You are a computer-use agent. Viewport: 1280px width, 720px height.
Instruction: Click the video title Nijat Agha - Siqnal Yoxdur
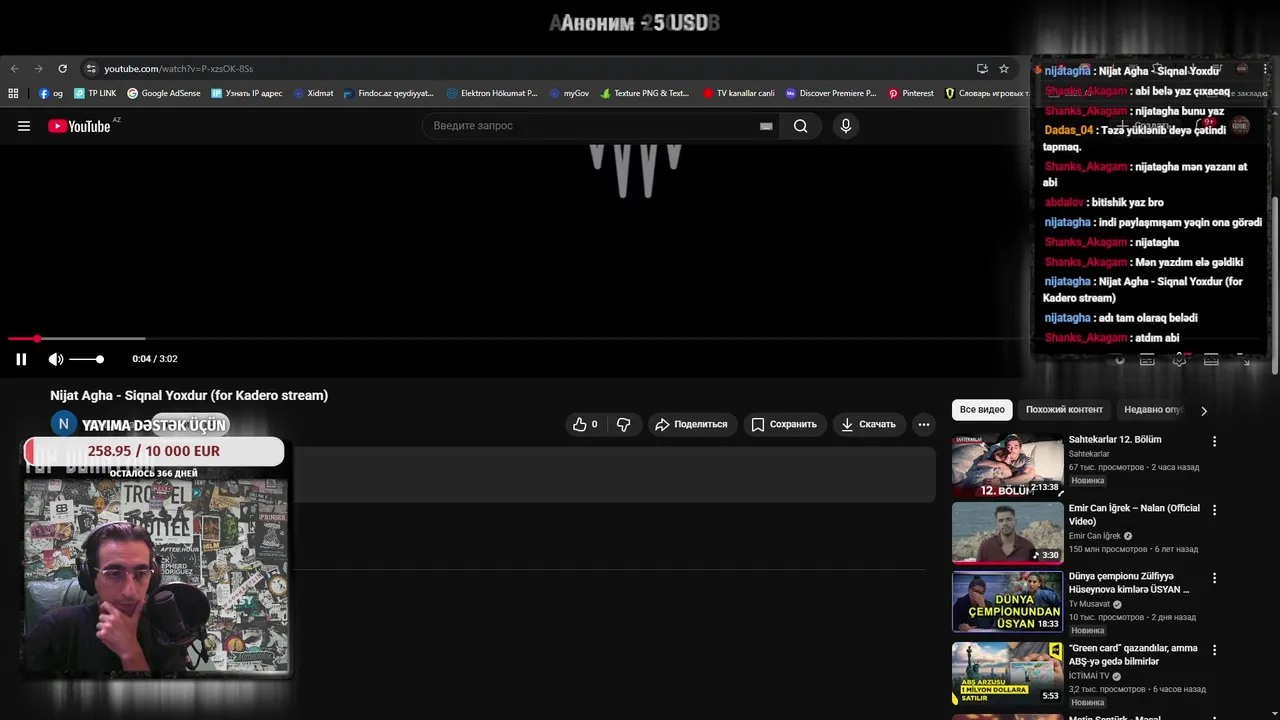click(x=189, y=395)
